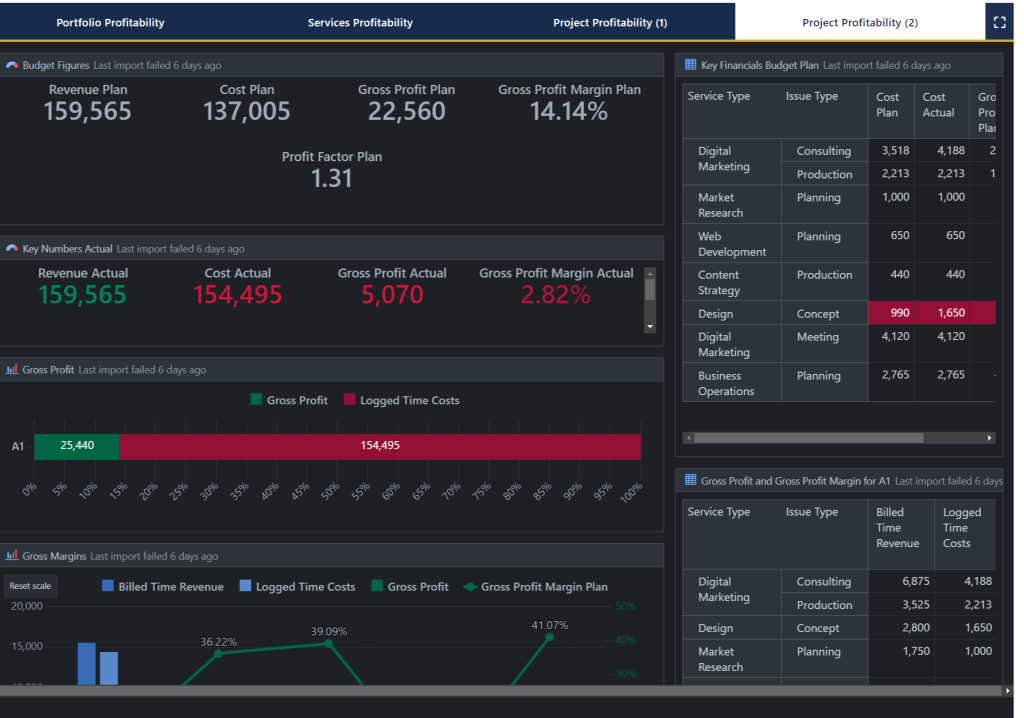This screenshot has height=718, width=1024.
Task: Click the table icon beside Gross Profit for A1
Action: [689, 481]
